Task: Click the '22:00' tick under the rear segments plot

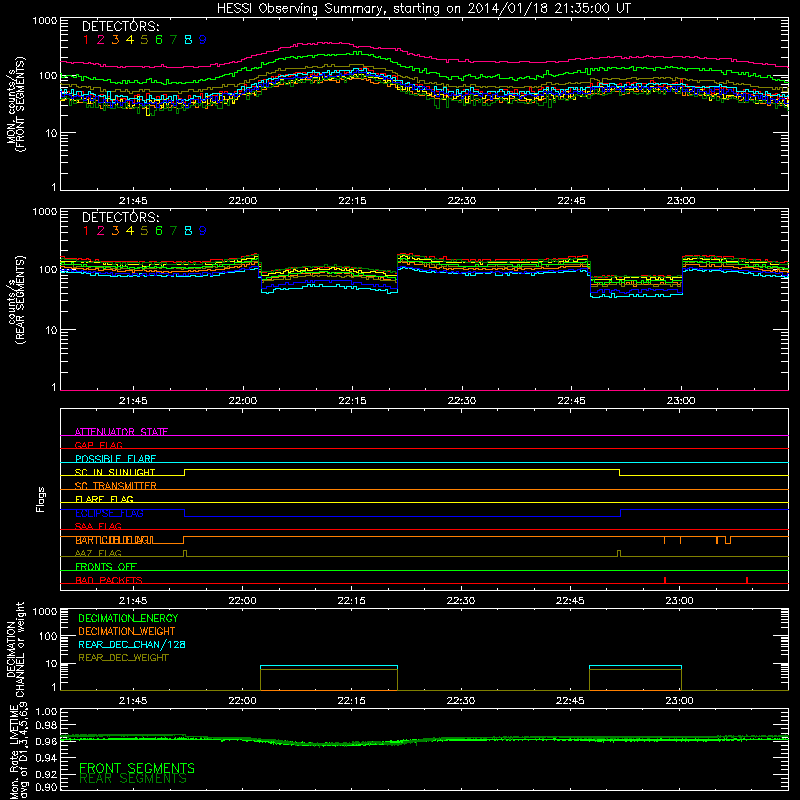Action: (x=242, y=401)
